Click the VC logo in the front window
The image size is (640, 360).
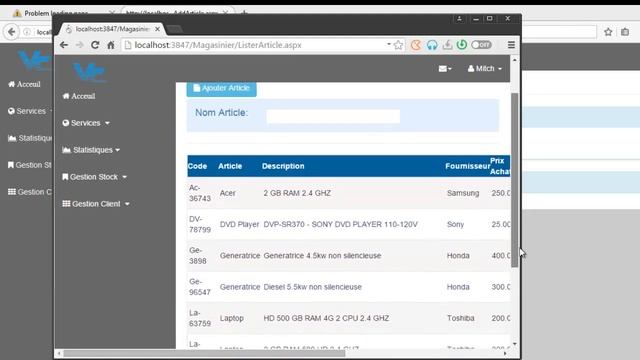click(89, 72)
